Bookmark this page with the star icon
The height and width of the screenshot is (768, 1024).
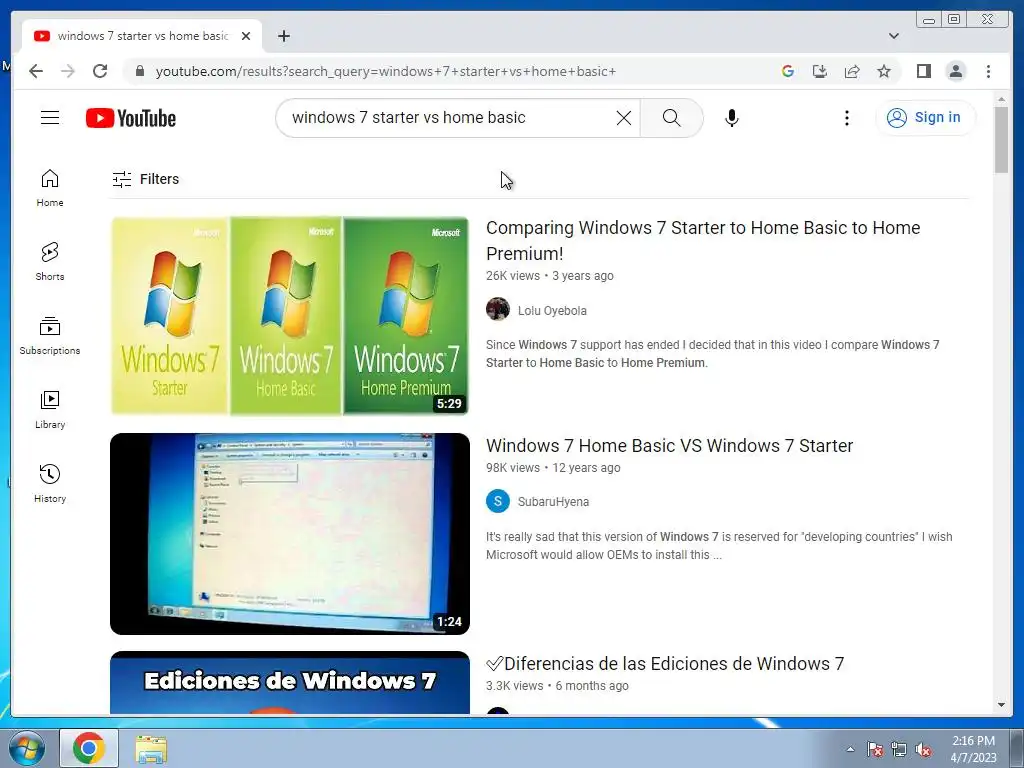click(x=884, y=71)
